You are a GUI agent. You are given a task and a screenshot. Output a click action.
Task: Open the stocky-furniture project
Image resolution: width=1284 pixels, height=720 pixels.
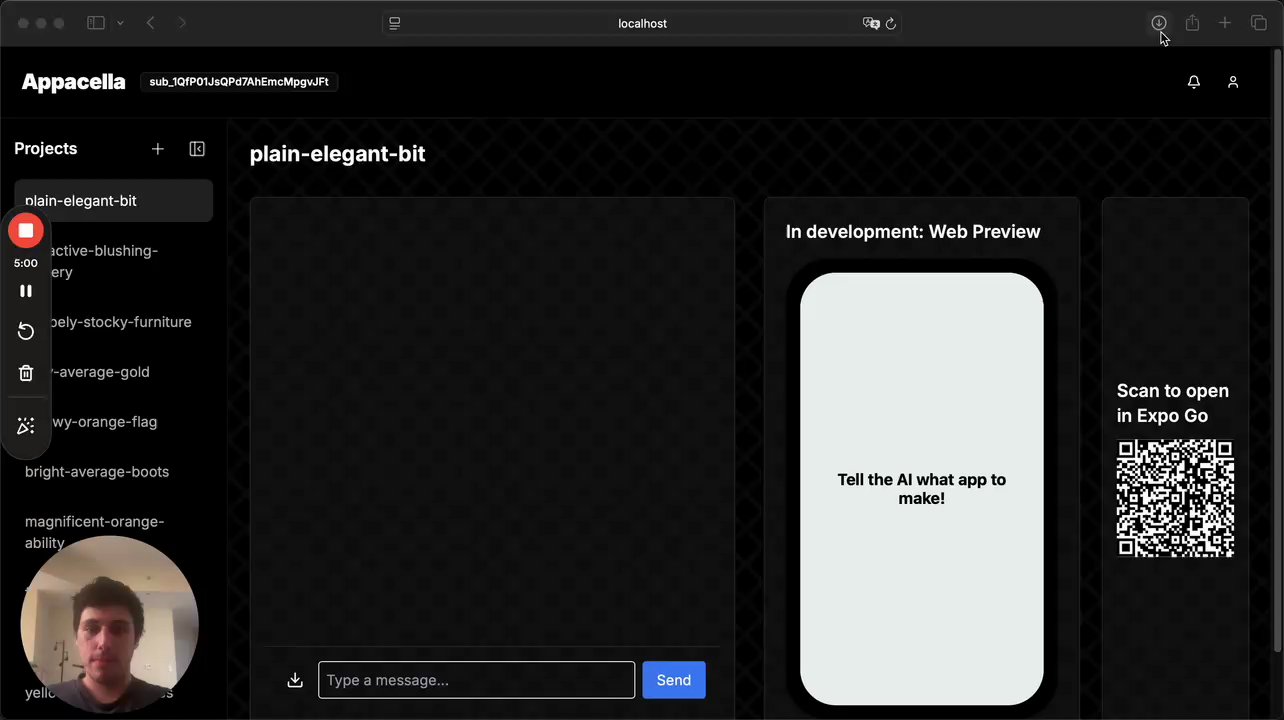point(114,322)
